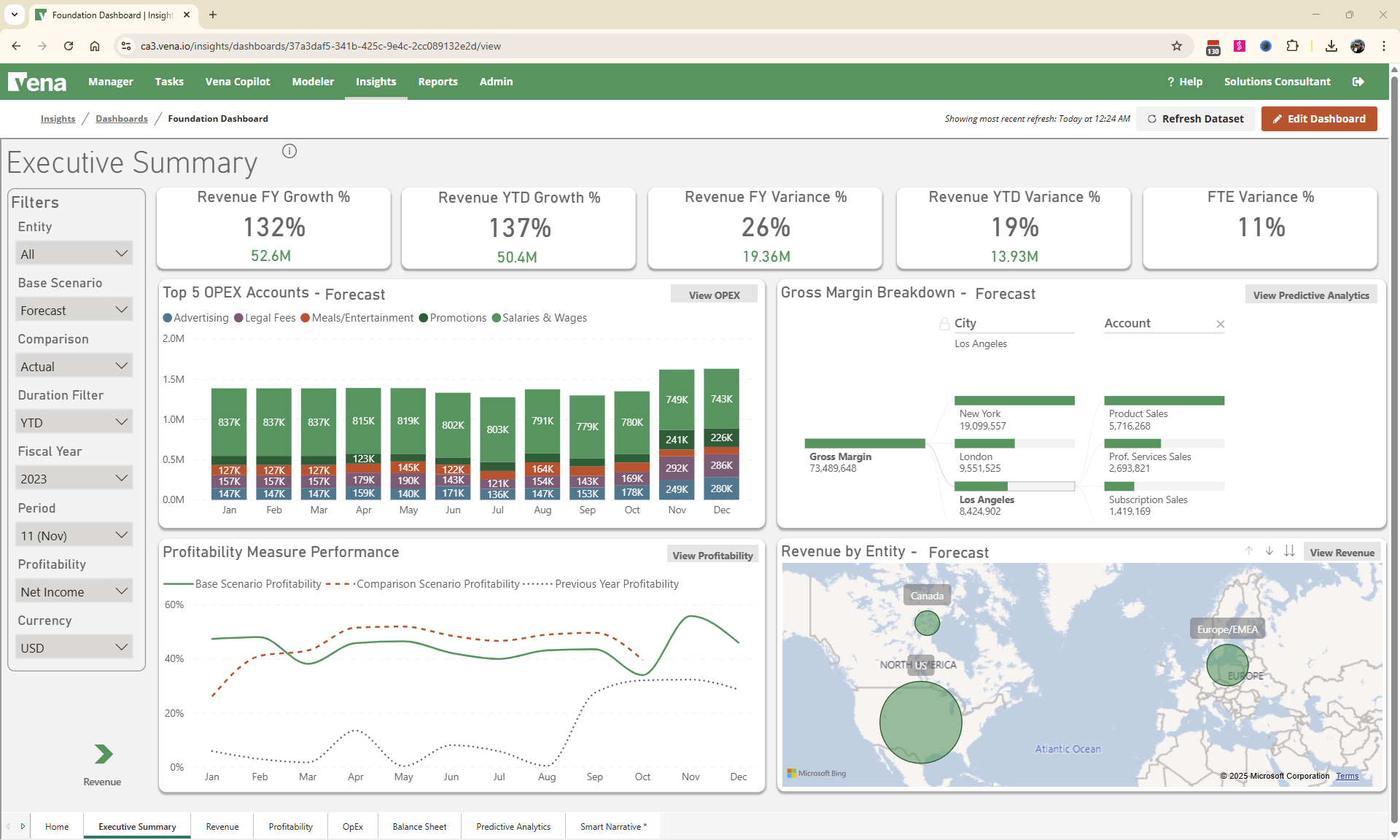Viewport: 1400px width, 840px height.
Task: Clear the Account drill using the X icon
Action: (1220, 324)
